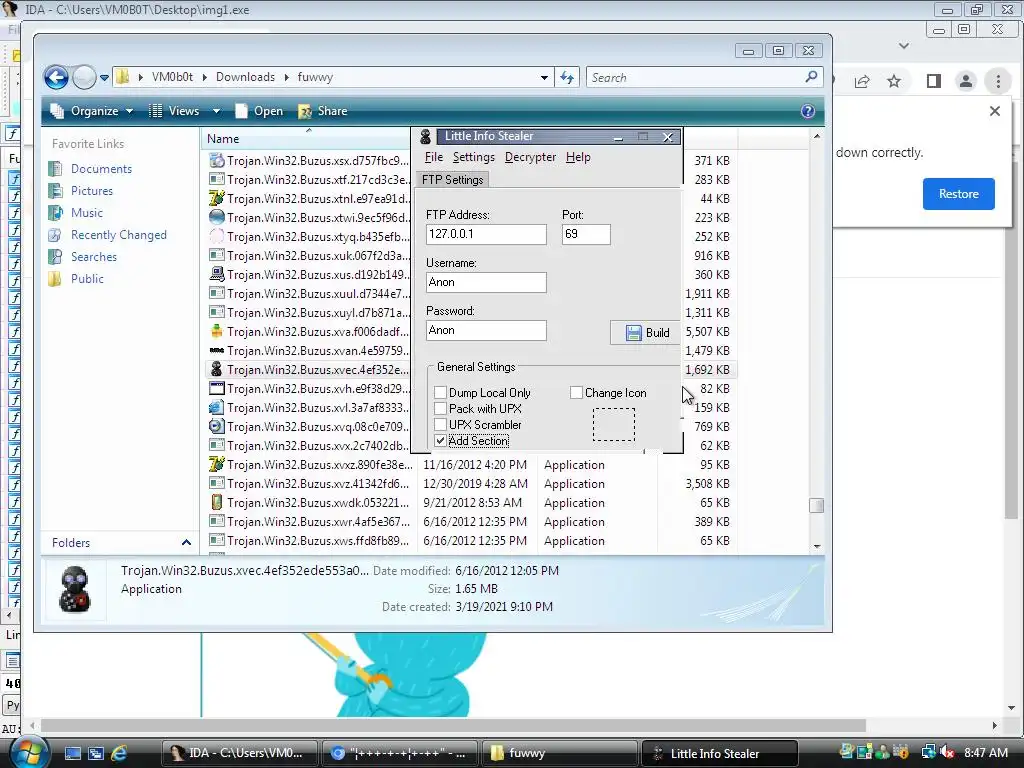Click the refresh button beside address bar

567,78
